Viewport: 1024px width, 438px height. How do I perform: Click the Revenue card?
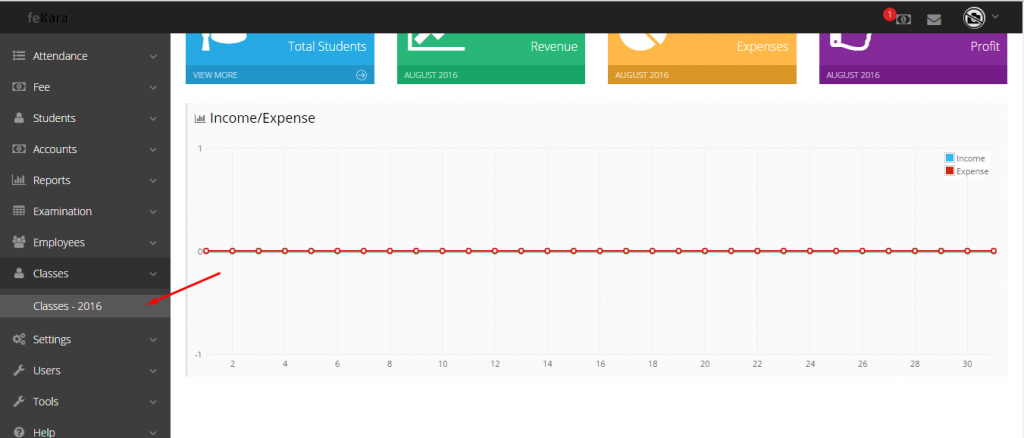coord(491,58)
